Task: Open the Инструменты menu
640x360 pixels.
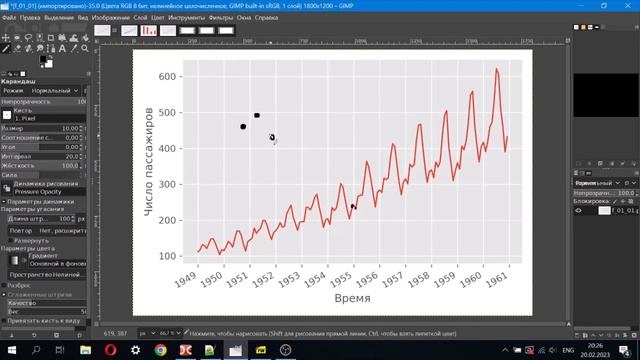Action: (187, 18)
